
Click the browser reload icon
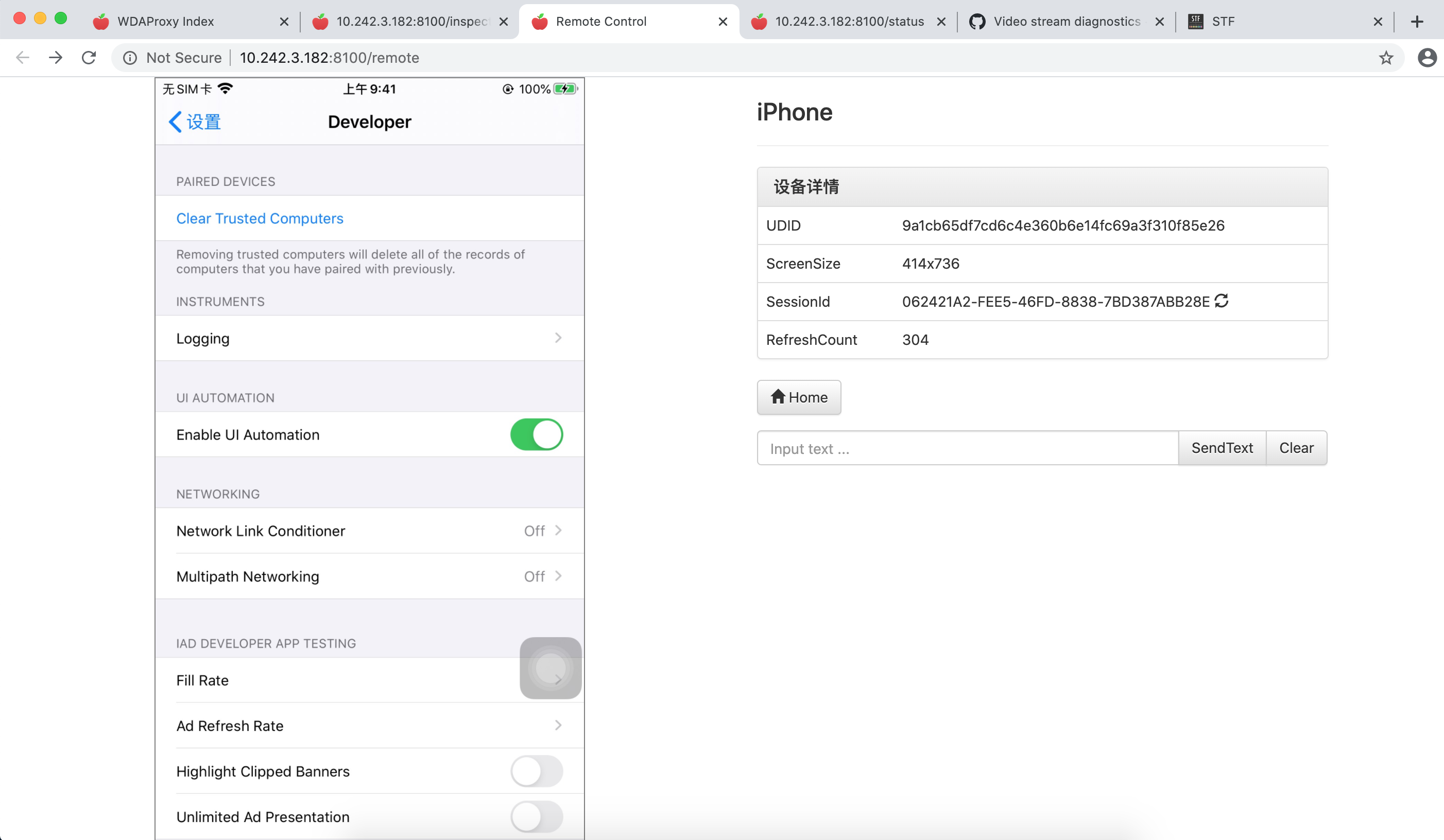point(89,57)
